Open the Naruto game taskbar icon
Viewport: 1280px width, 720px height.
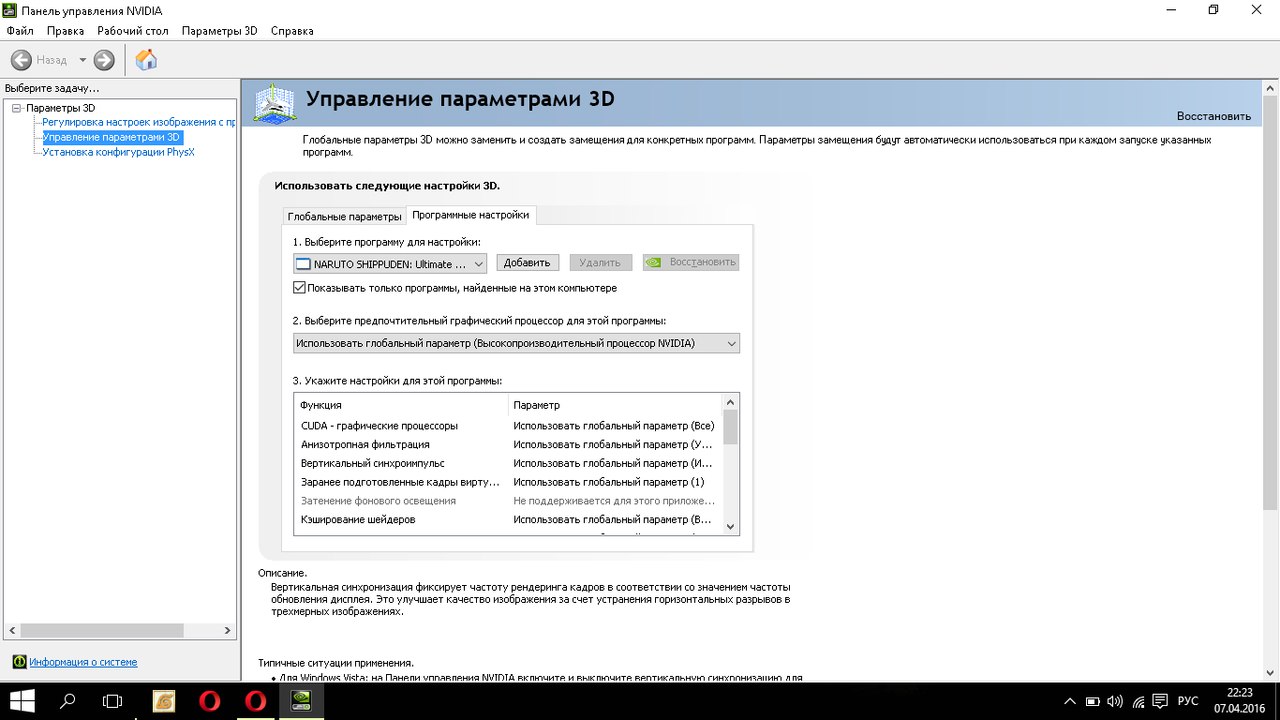163,701
